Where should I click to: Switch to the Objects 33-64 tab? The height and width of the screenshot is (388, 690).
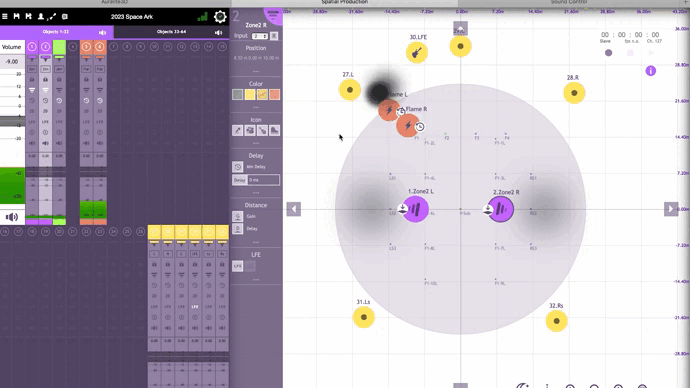coord(172,32)
